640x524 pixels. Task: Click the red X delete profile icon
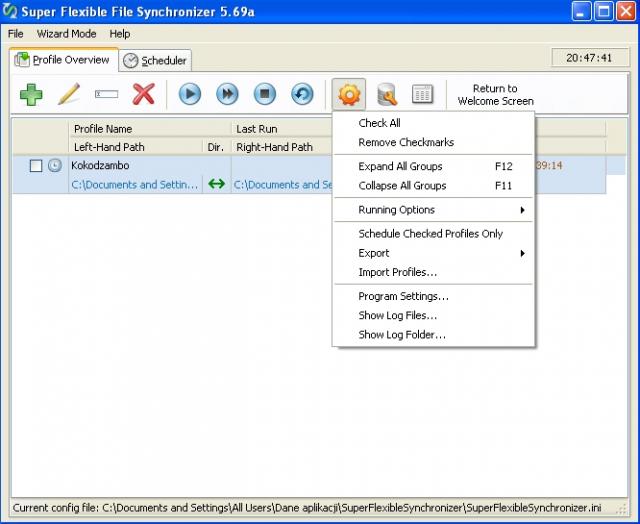[x=144, y=94]
